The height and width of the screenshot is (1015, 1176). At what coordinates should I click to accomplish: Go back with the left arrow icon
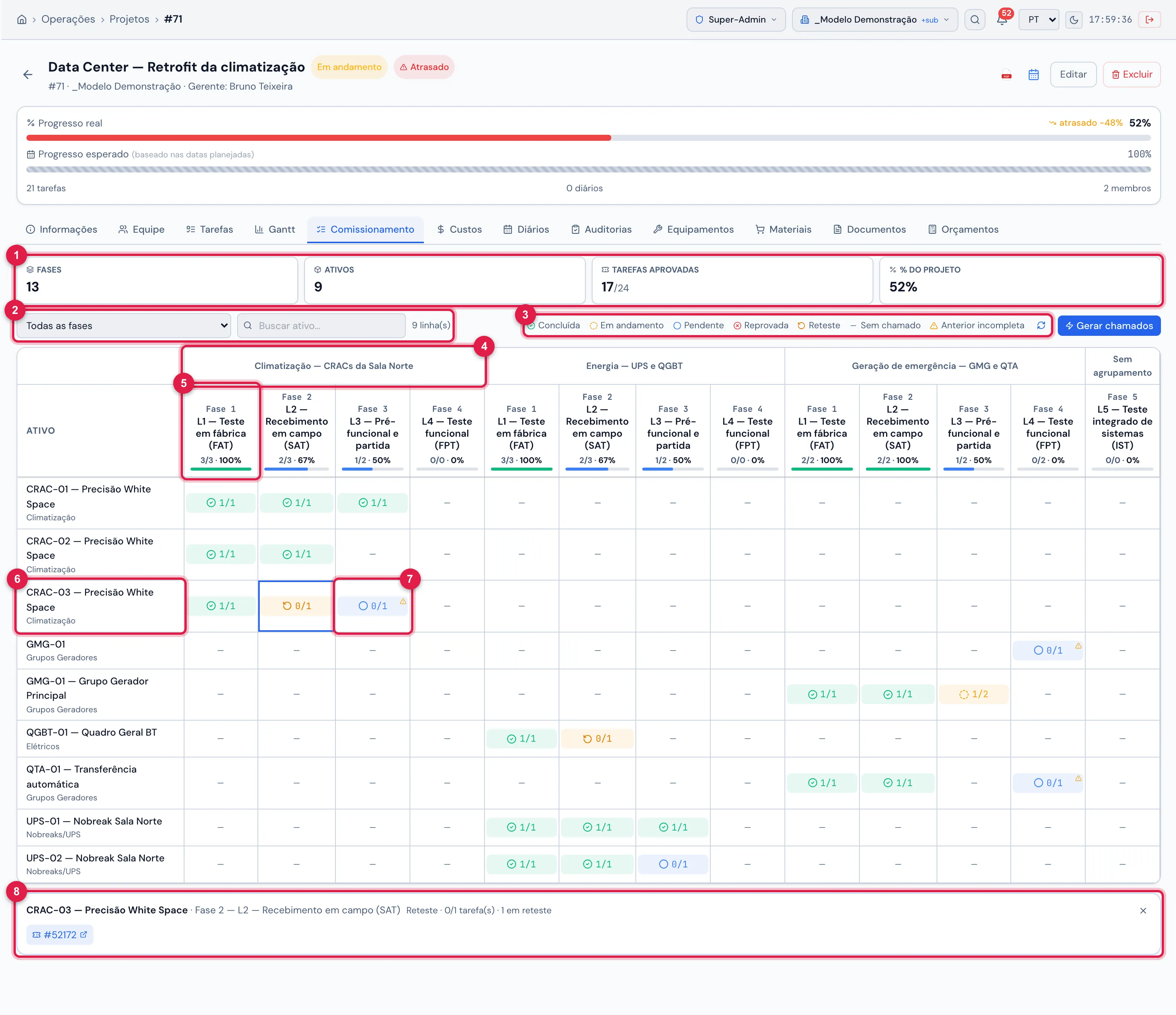[28, 75]
